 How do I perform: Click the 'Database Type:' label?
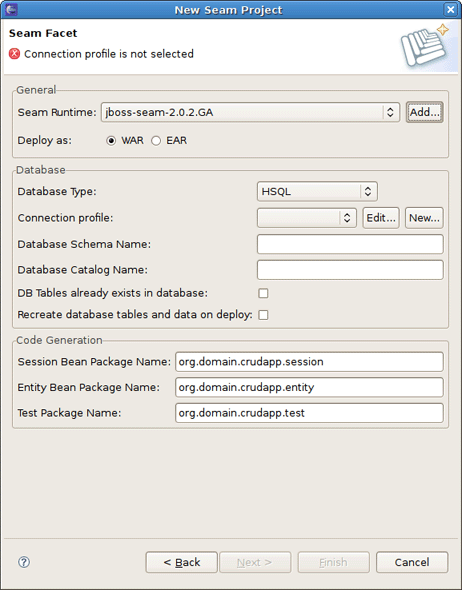click(x=57, y=192)
